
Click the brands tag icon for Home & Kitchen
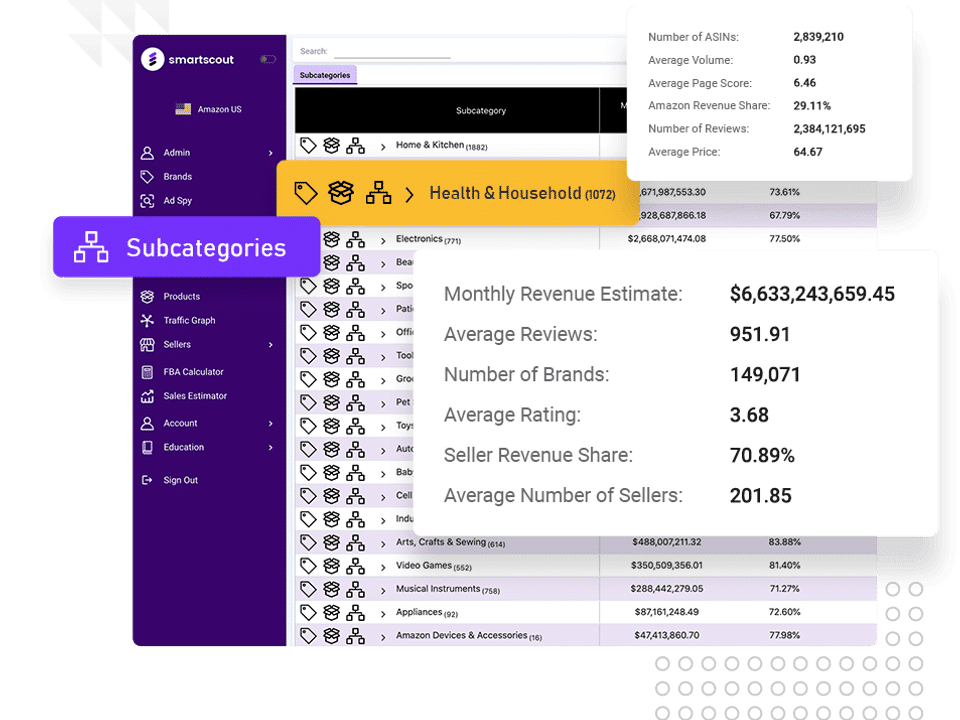point(308,146)
